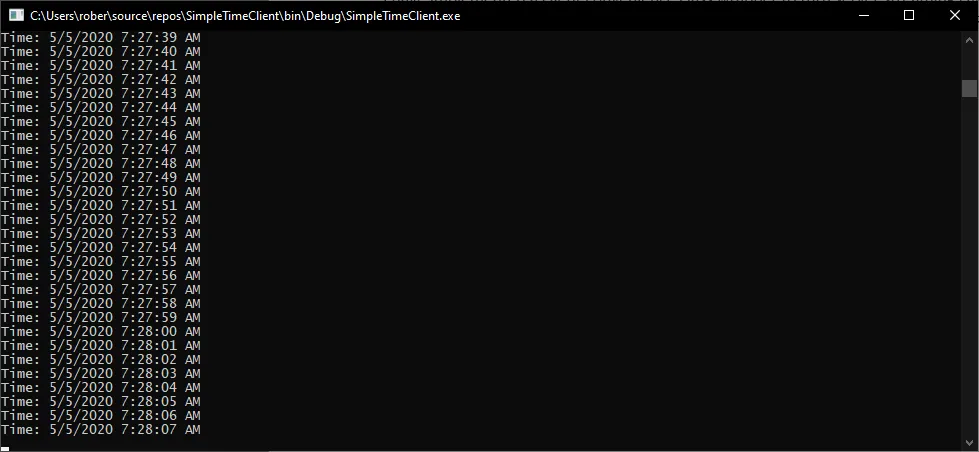Image resolution: width=979 pixels, height=452 pixels.
Task: Click the line Time: 5/5/2020 7:28:07 AM
Action: click(x=101, y=430)
